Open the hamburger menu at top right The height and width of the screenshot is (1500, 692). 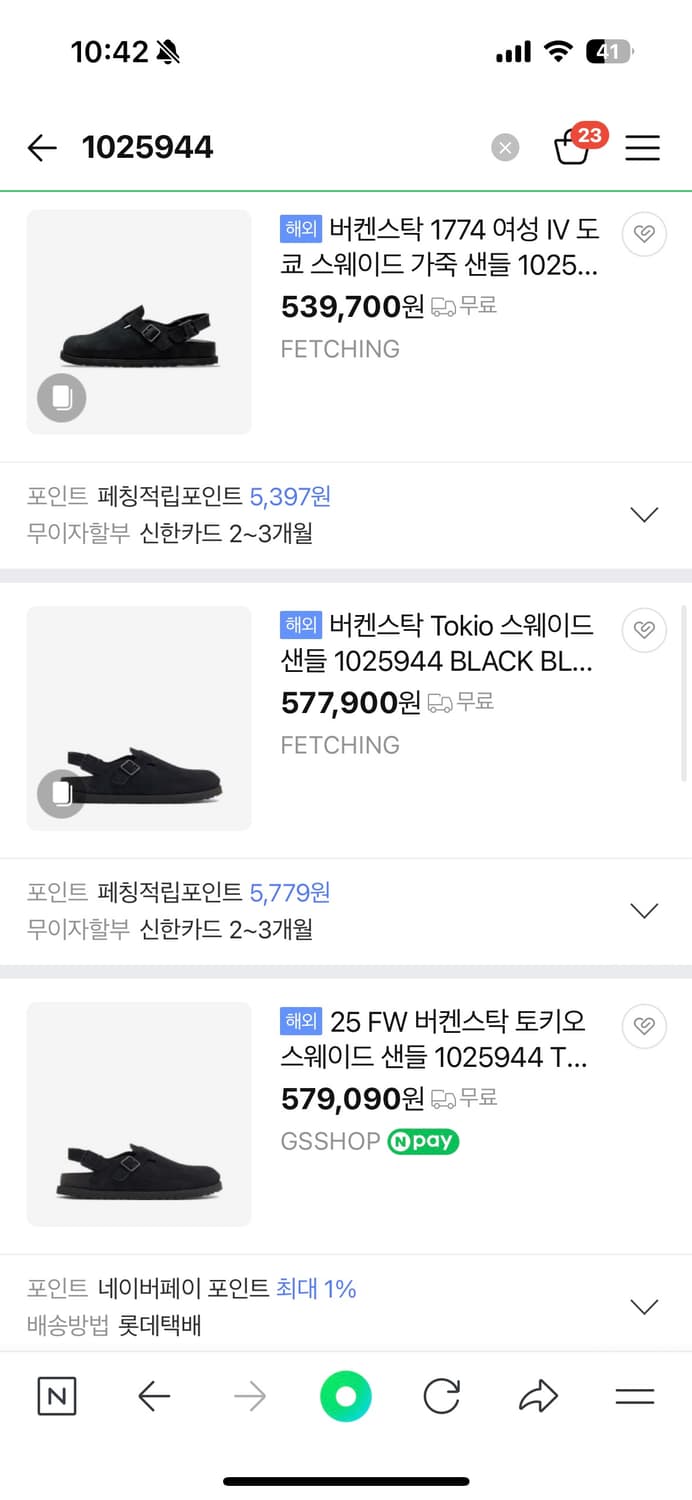[642, 148]
